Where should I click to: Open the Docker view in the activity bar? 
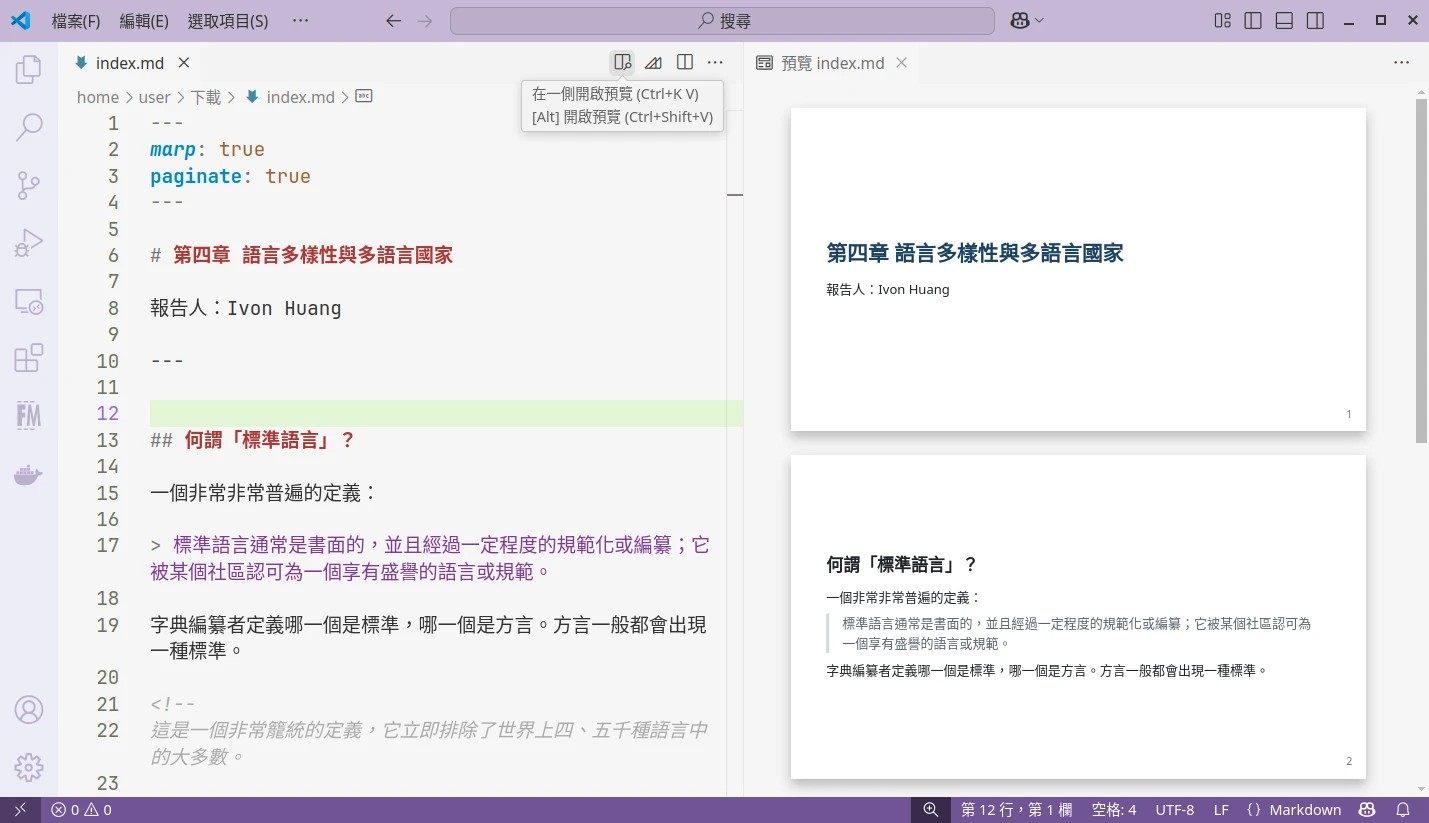29,474
